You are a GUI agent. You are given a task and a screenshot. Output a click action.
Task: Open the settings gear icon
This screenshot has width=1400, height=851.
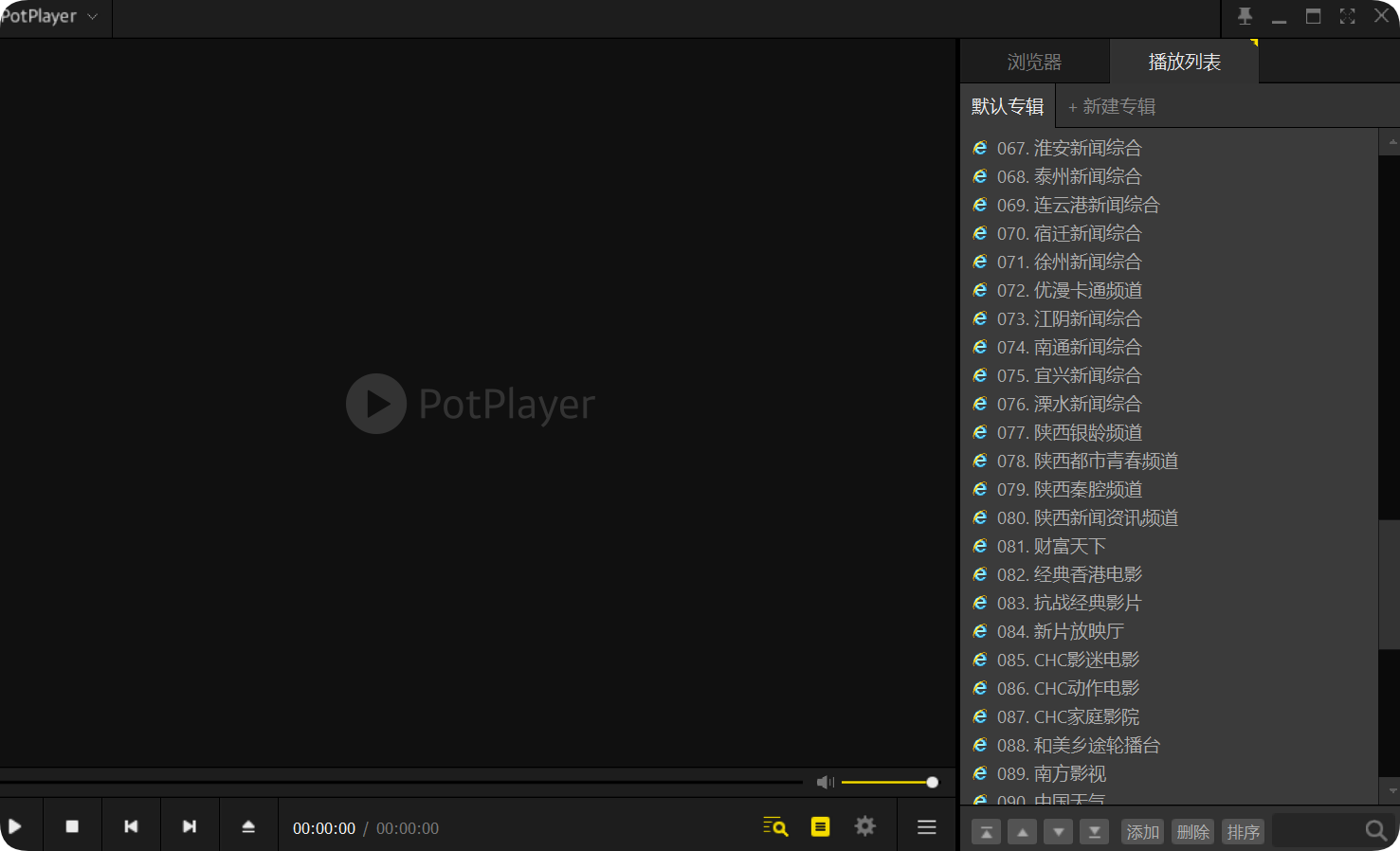pos(864,826)
